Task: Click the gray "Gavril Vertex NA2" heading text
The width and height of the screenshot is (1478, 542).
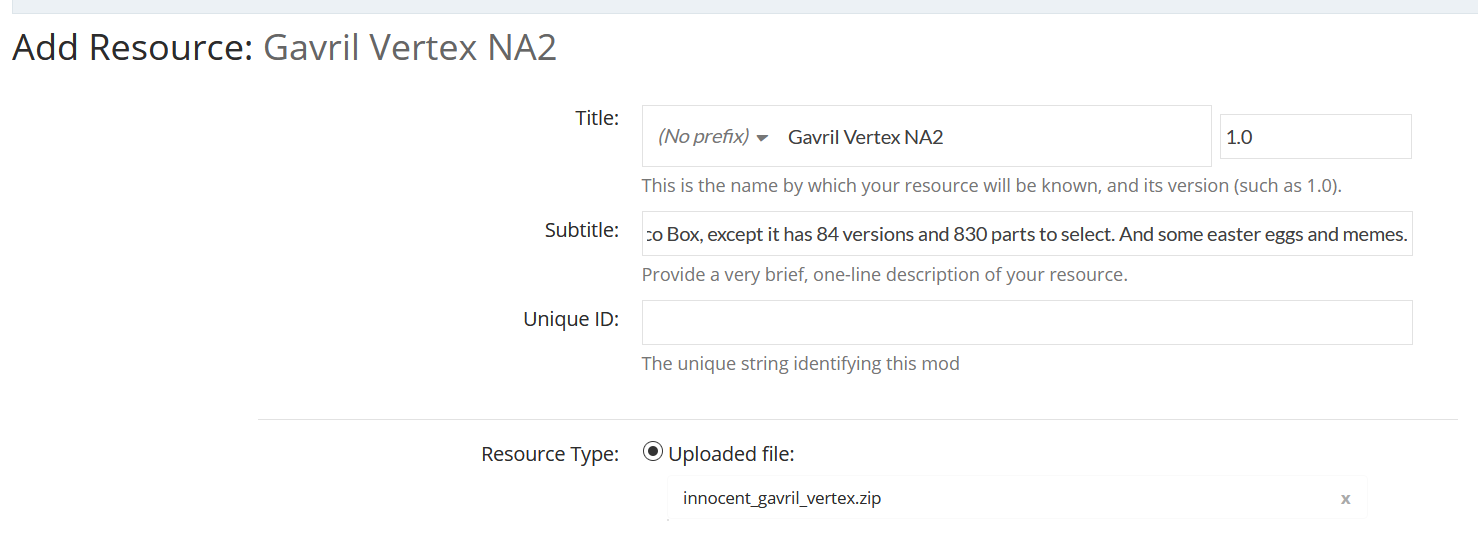Action: click(x=410, y=48)
